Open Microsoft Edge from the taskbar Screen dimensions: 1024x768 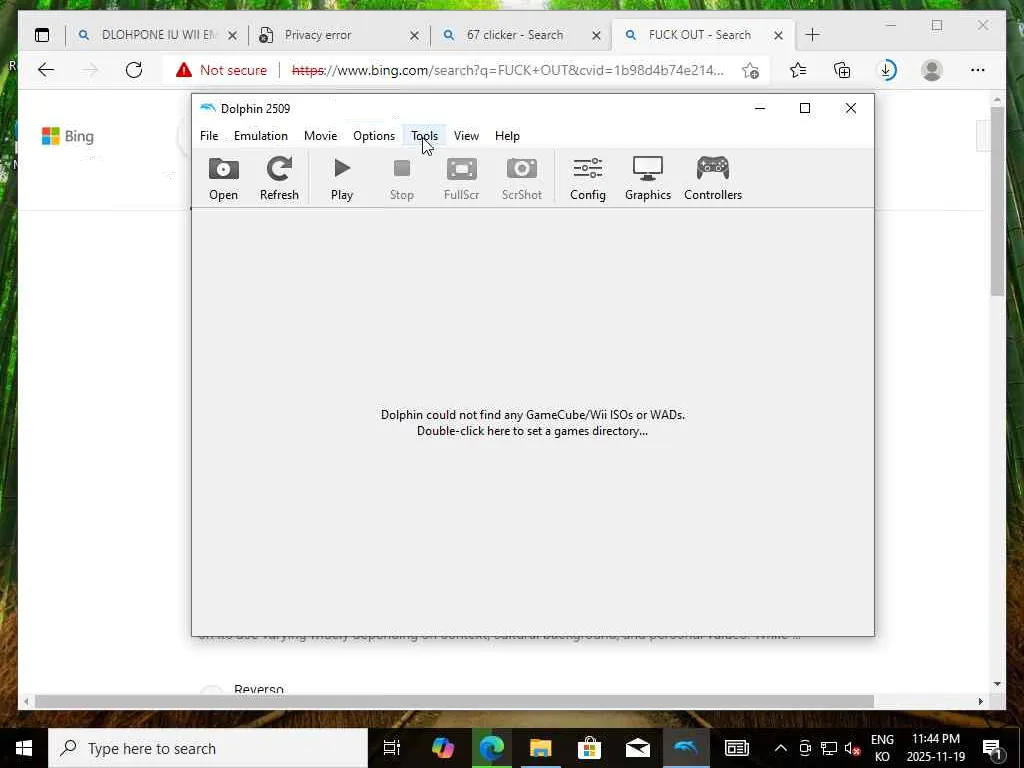[x=492, y=748]
